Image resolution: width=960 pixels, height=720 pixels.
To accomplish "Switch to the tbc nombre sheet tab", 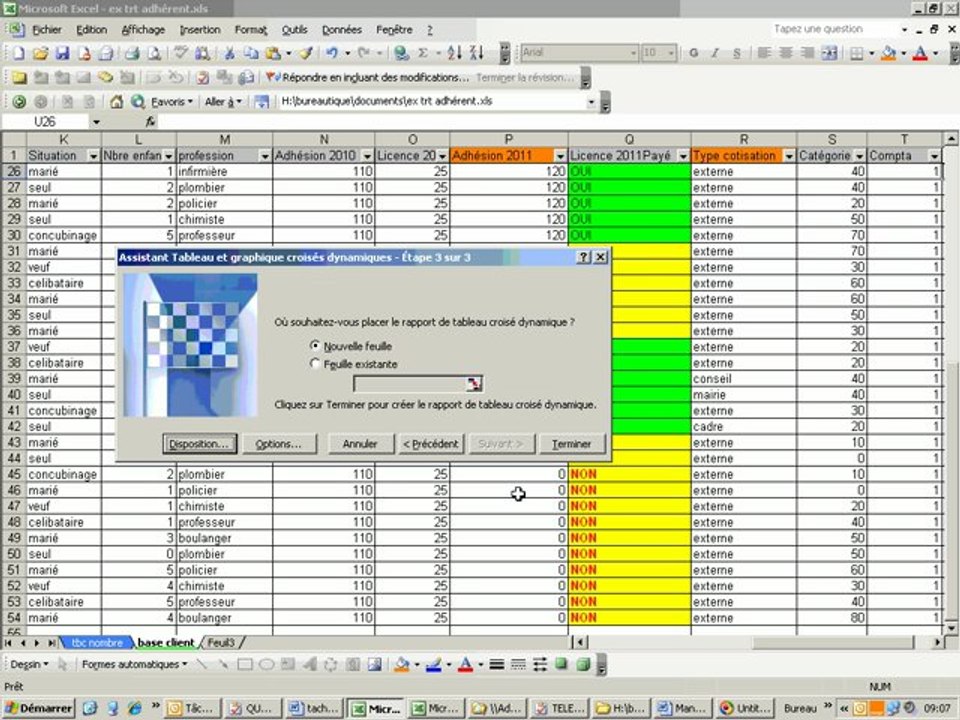I will [97, 642].
